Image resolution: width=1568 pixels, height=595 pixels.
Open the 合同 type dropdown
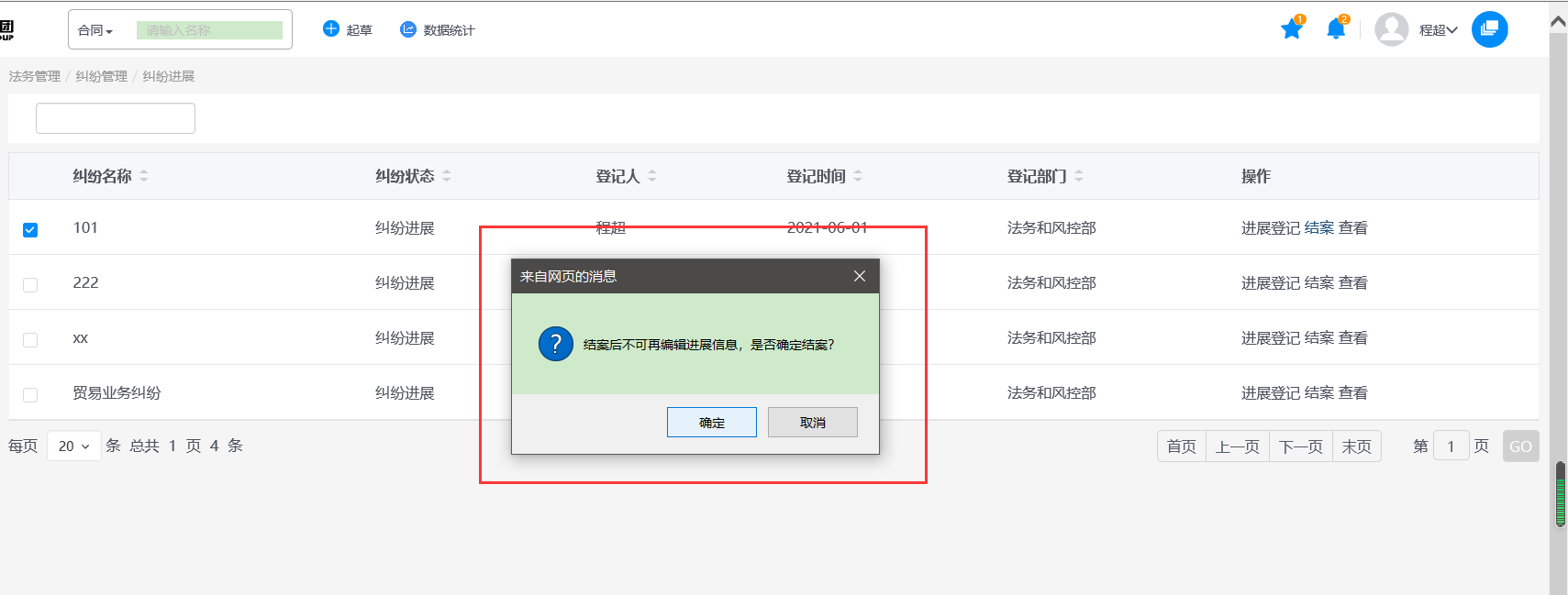coord(95,30)
